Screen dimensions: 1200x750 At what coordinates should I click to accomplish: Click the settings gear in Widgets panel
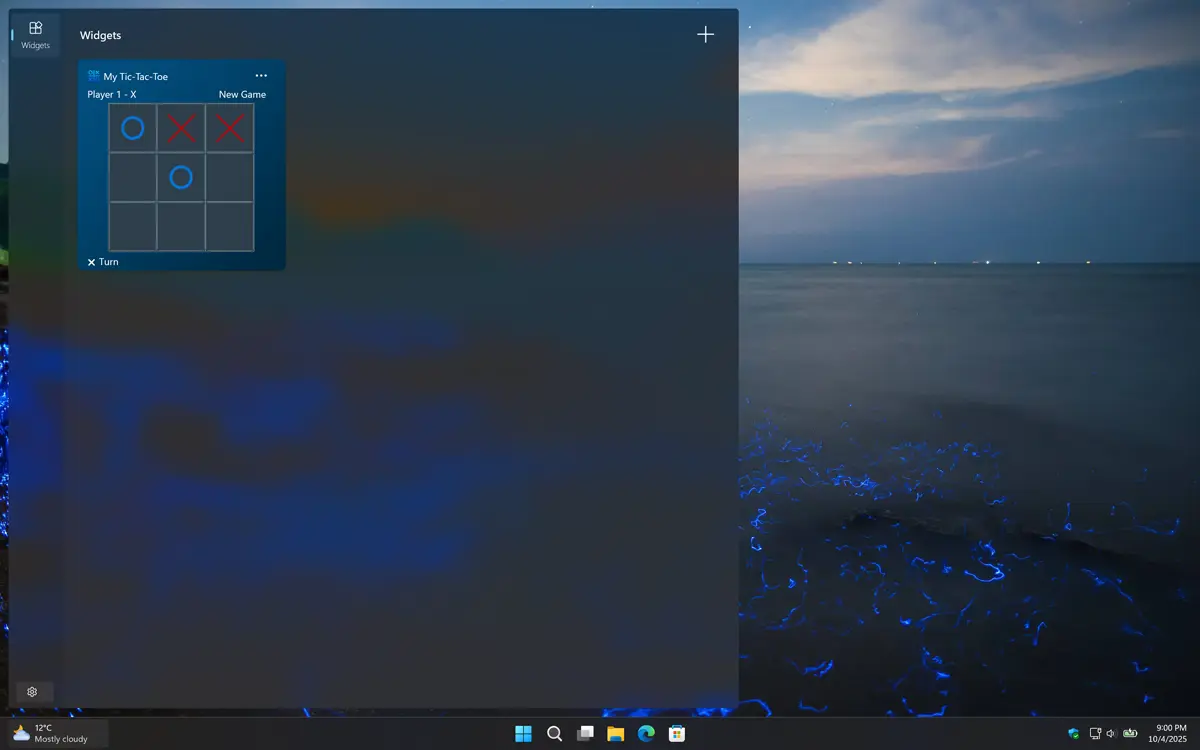point(33,691)
